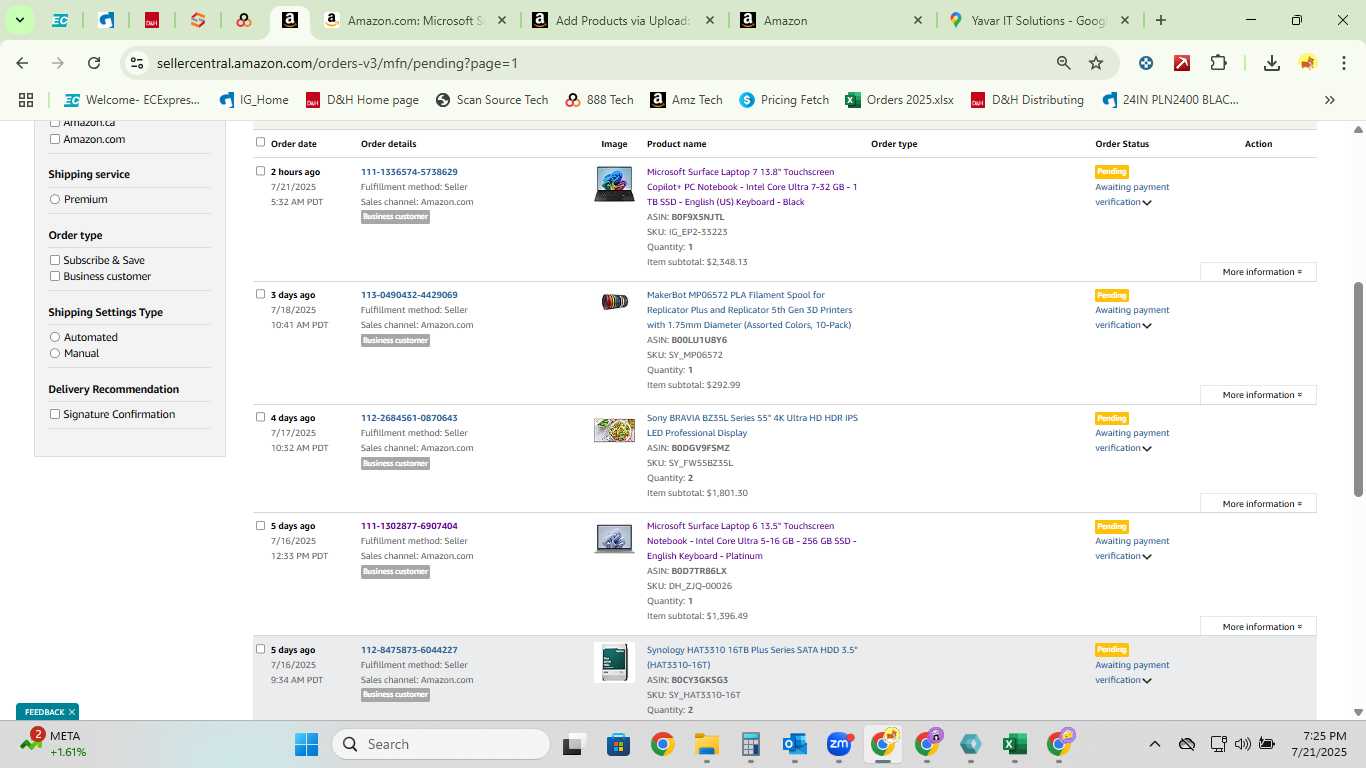Expand payment verification for Synology order
Image resolution: width=1366 pixels, height=768 pixels.
[1147, 681]
